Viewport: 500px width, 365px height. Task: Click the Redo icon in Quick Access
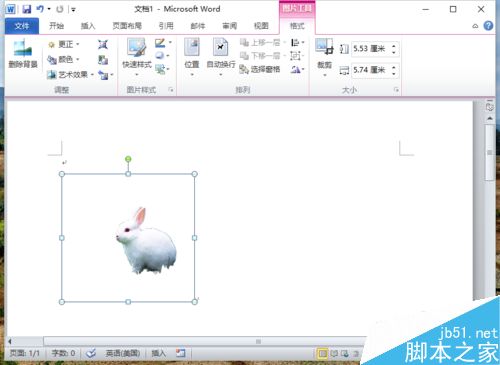pyautogui.click(x=60, y=9)
